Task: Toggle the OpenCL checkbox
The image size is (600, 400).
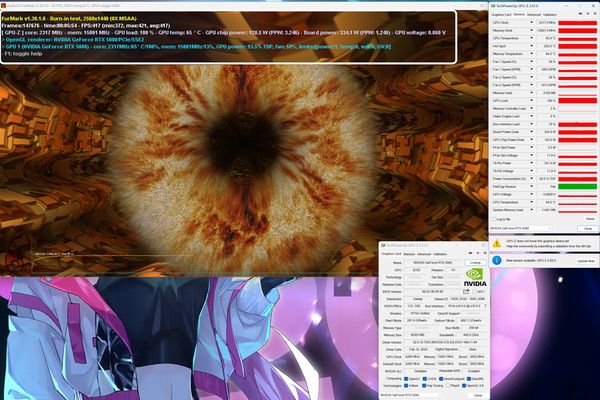Action: click(406, 379)
